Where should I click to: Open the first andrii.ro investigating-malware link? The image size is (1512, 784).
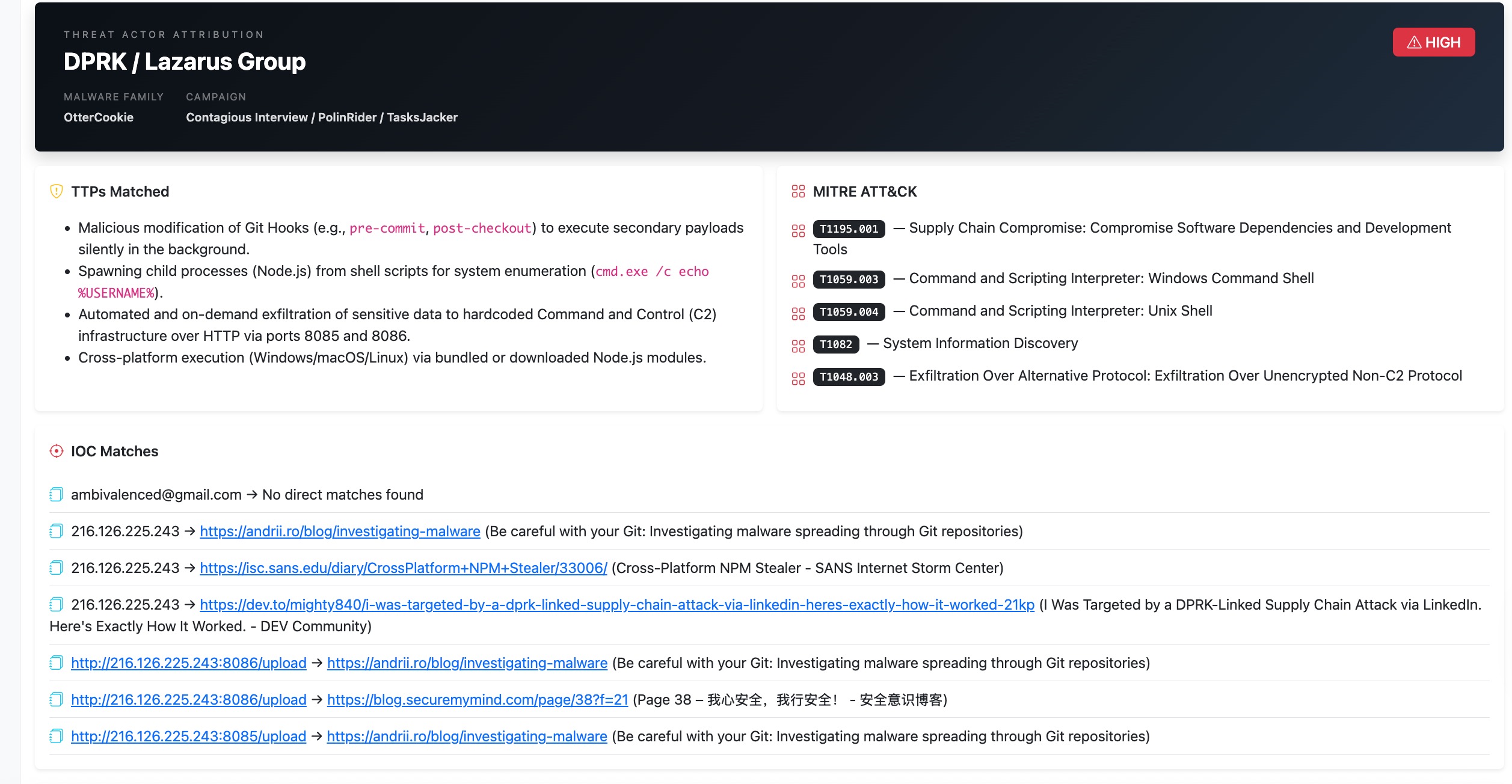click(340, 531)
